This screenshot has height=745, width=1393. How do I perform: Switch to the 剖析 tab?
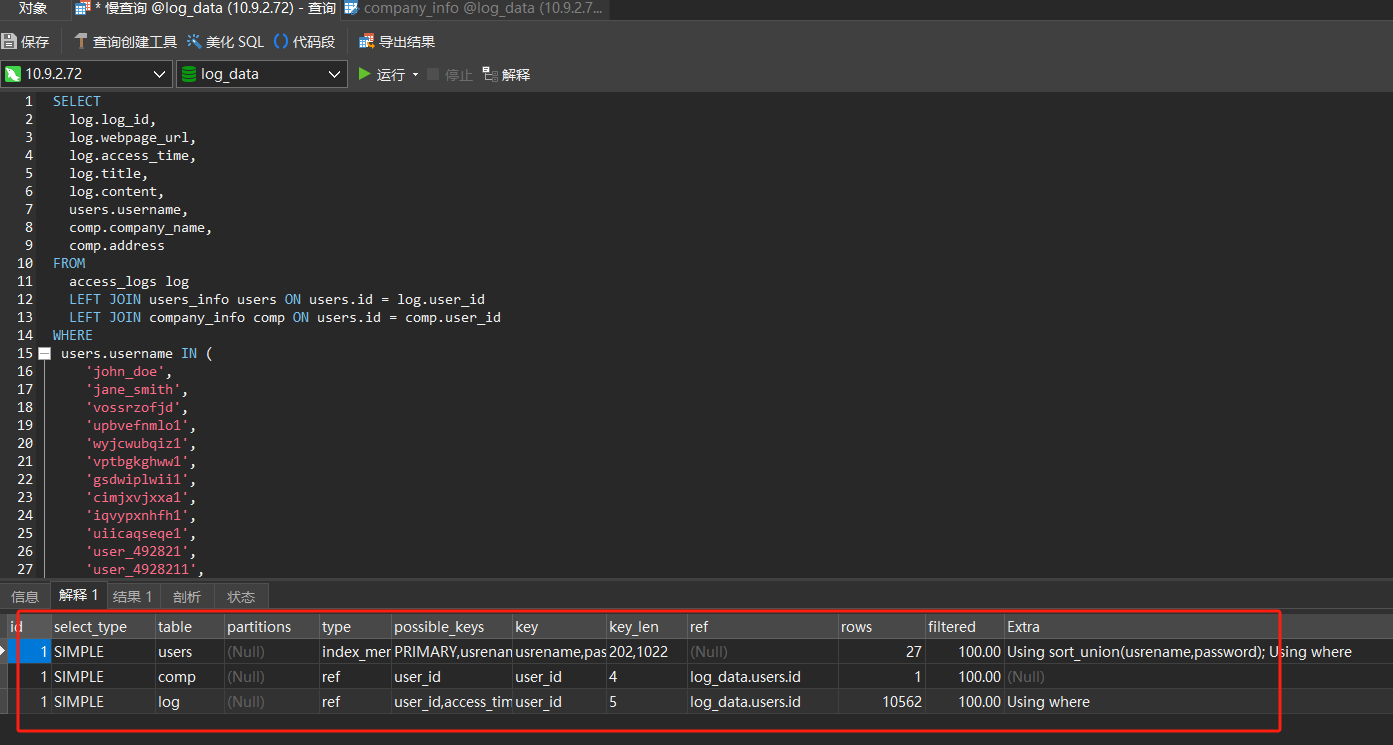(x=187, y=597)
